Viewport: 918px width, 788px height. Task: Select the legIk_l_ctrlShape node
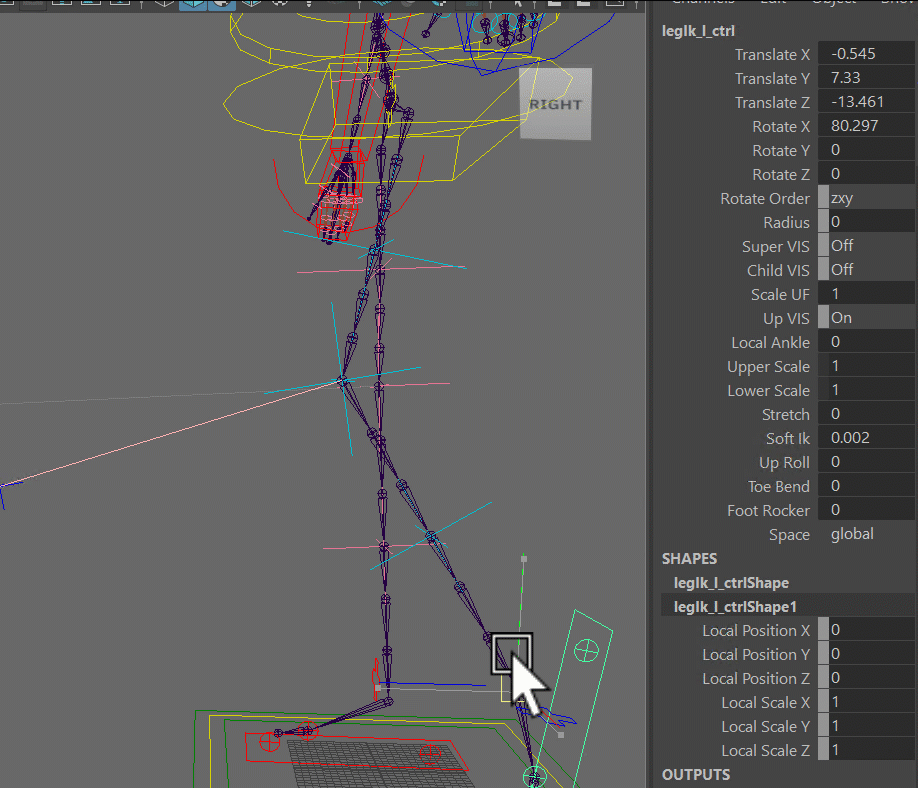point(731,583)
